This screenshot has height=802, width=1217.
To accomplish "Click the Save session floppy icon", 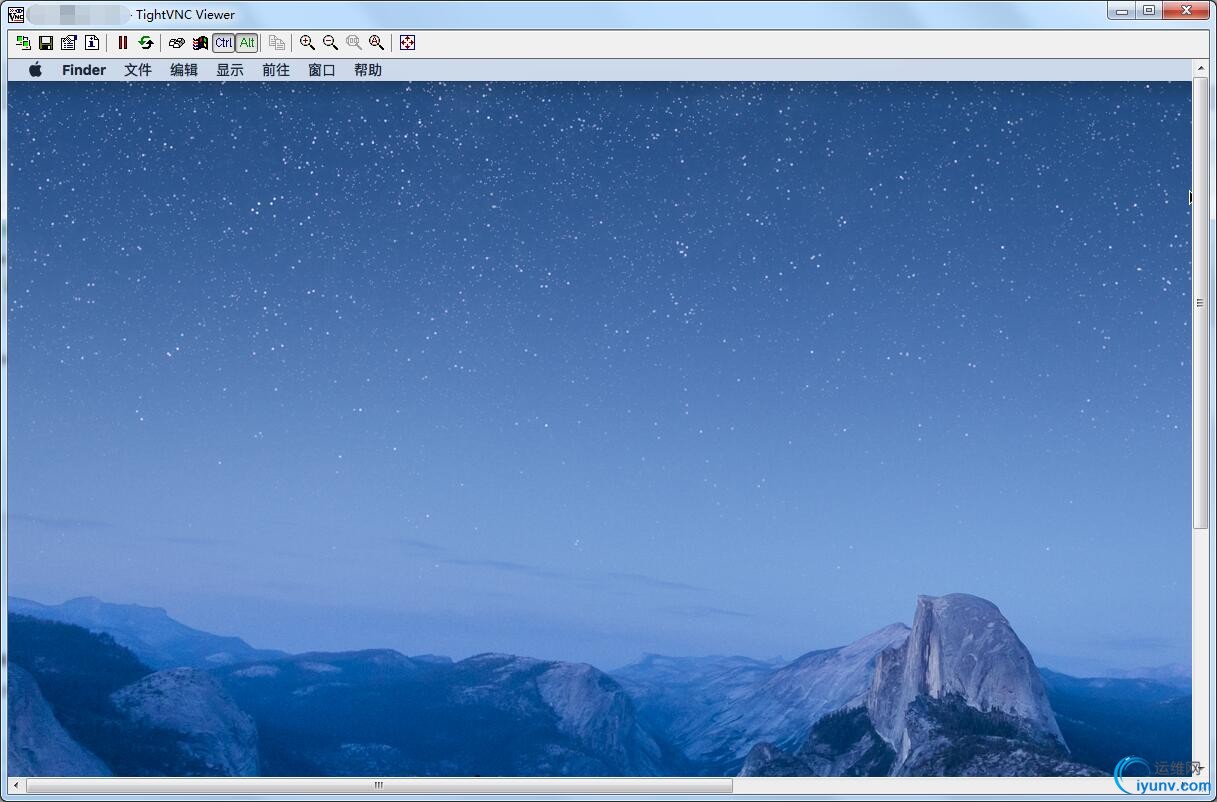I will [x=46, y=43].
